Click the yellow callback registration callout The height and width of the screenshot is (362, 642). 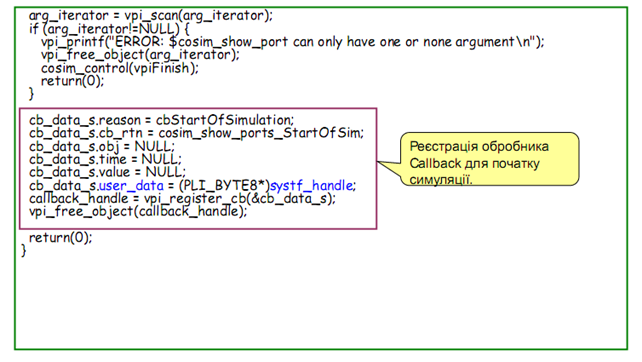(489, 159)
